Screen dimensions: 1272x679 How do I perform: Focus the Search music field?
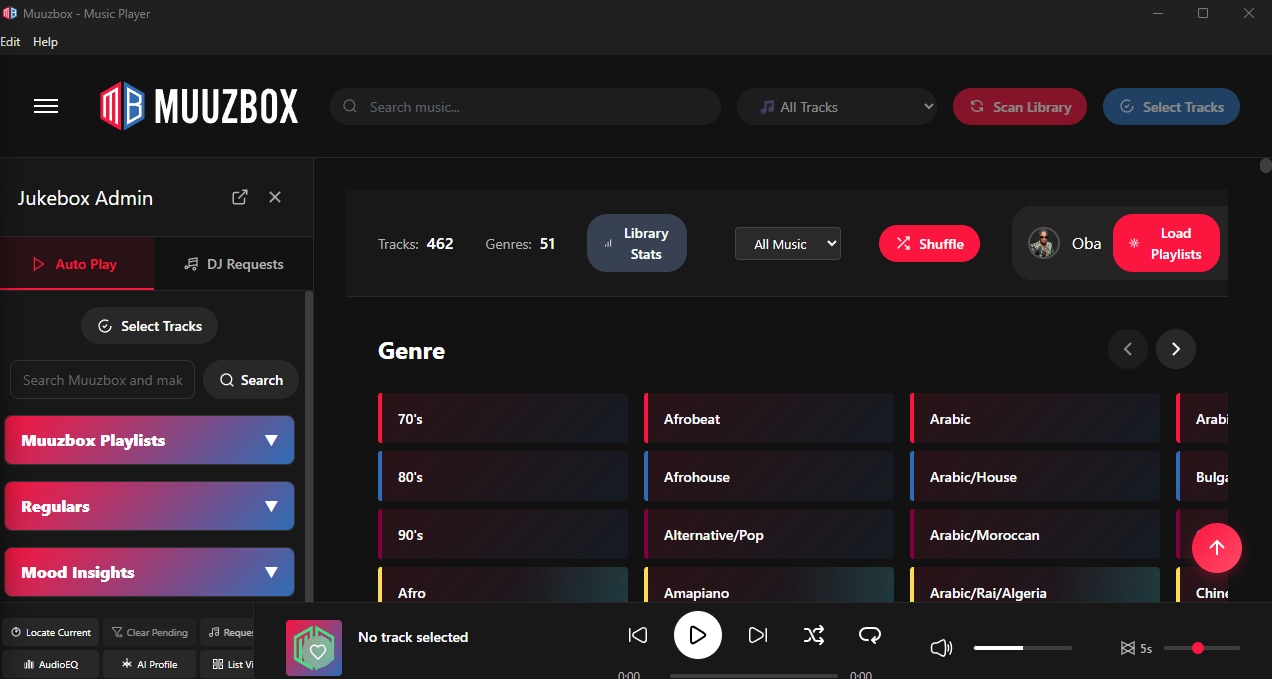[x=525, y=107]
